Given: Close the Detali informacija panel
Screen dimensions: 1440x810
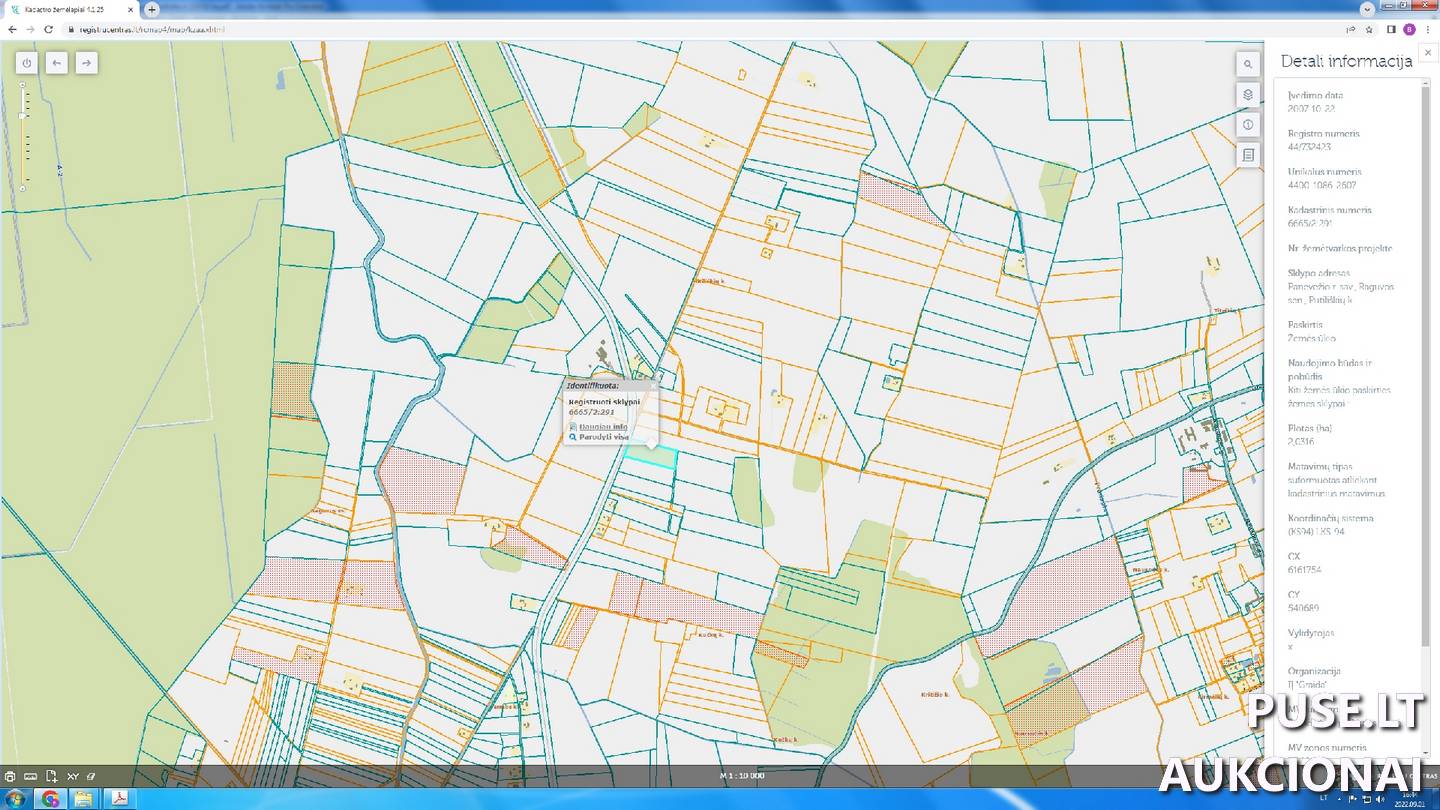Looking at the screenshot, I should 1428,53.
